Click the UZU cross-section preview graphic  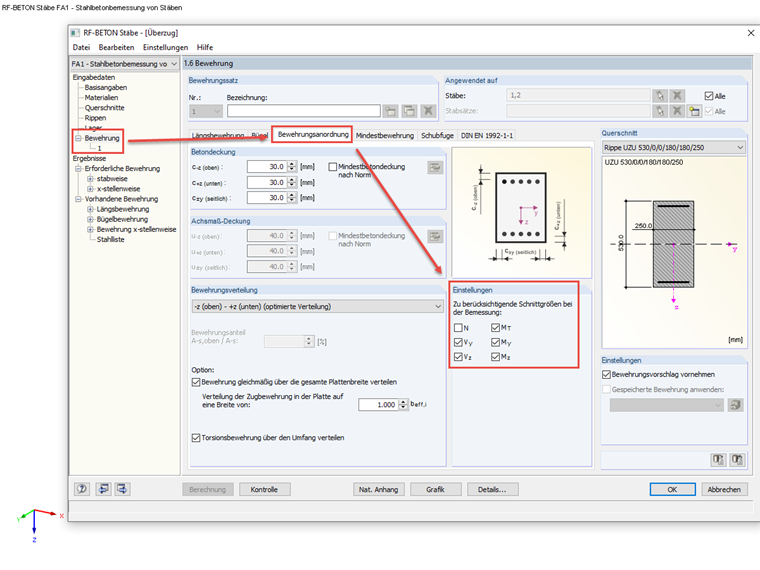(674, 251)
